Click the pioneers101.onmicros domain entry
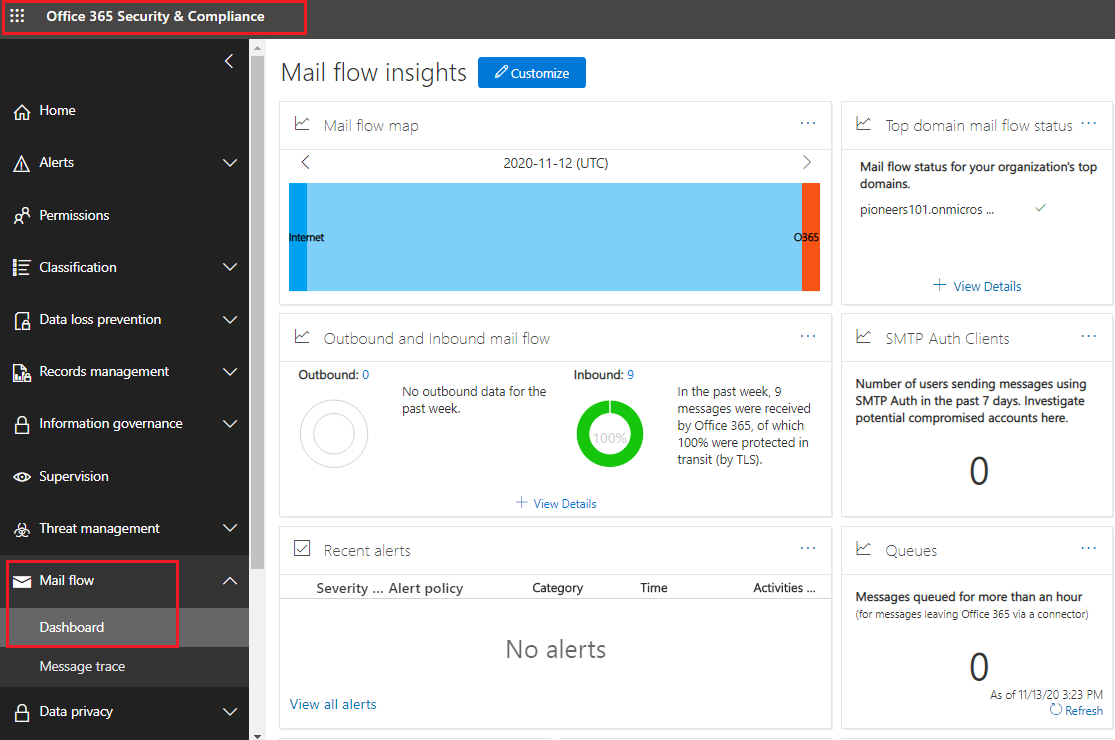The image size is (1115, 740). [x=927, y=210]
